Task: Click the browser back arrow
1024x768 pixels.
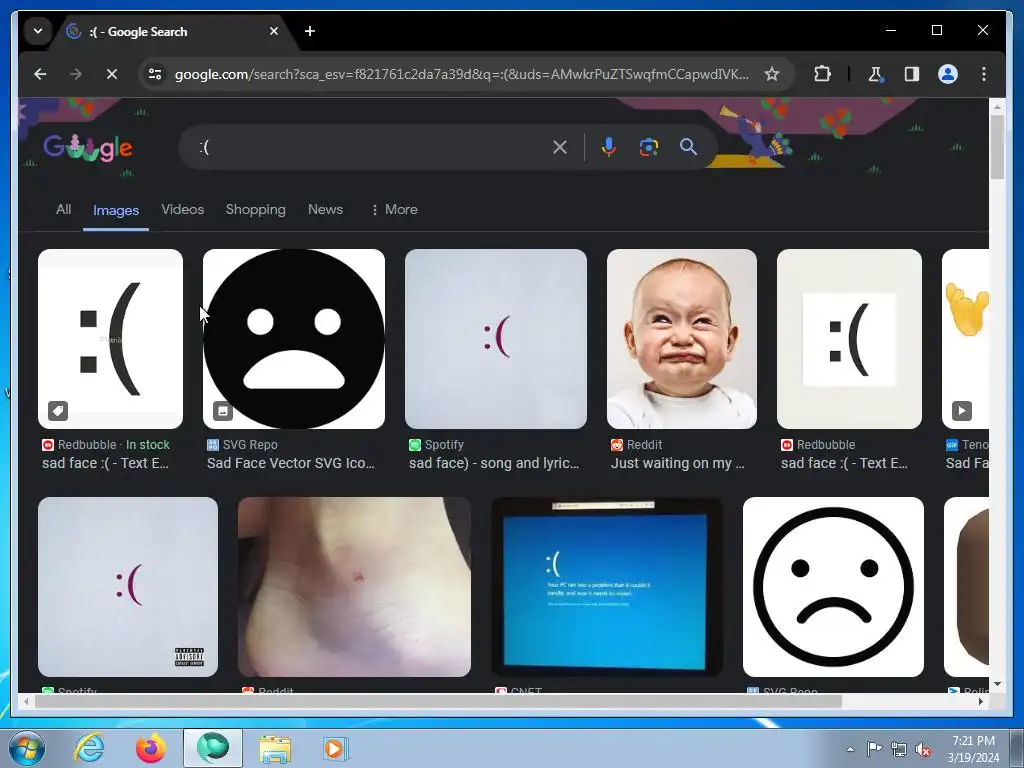Action: [40, 74]
